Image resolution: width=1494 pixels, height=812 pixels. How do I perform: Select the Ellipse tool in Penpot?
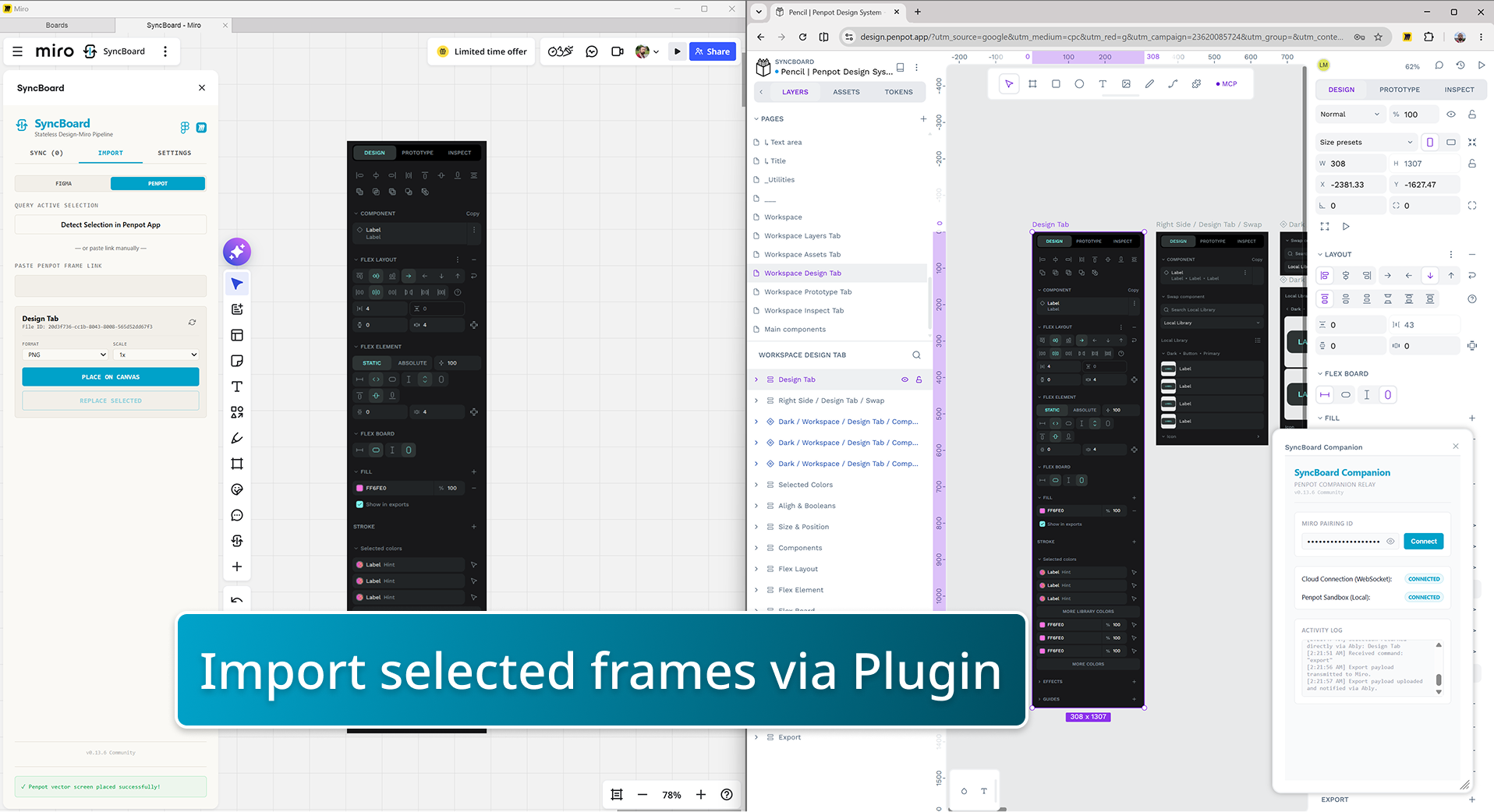[x=1079, y=84]
